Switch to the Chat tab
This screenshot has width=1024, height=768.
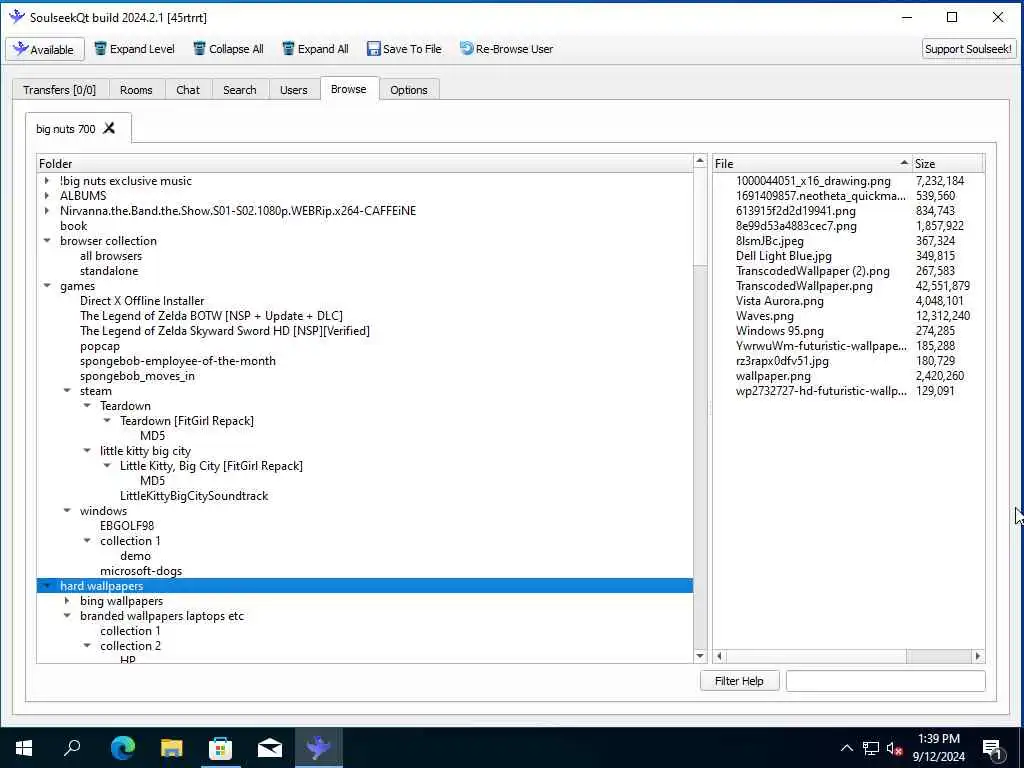tap(188, 89)
